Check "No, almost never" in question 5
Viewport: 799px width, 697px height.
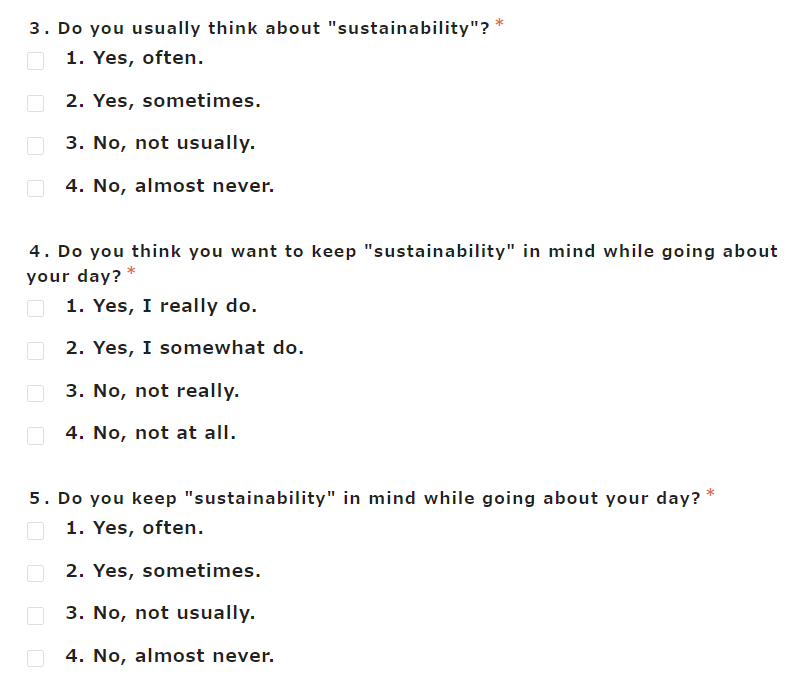pos(35,658)
